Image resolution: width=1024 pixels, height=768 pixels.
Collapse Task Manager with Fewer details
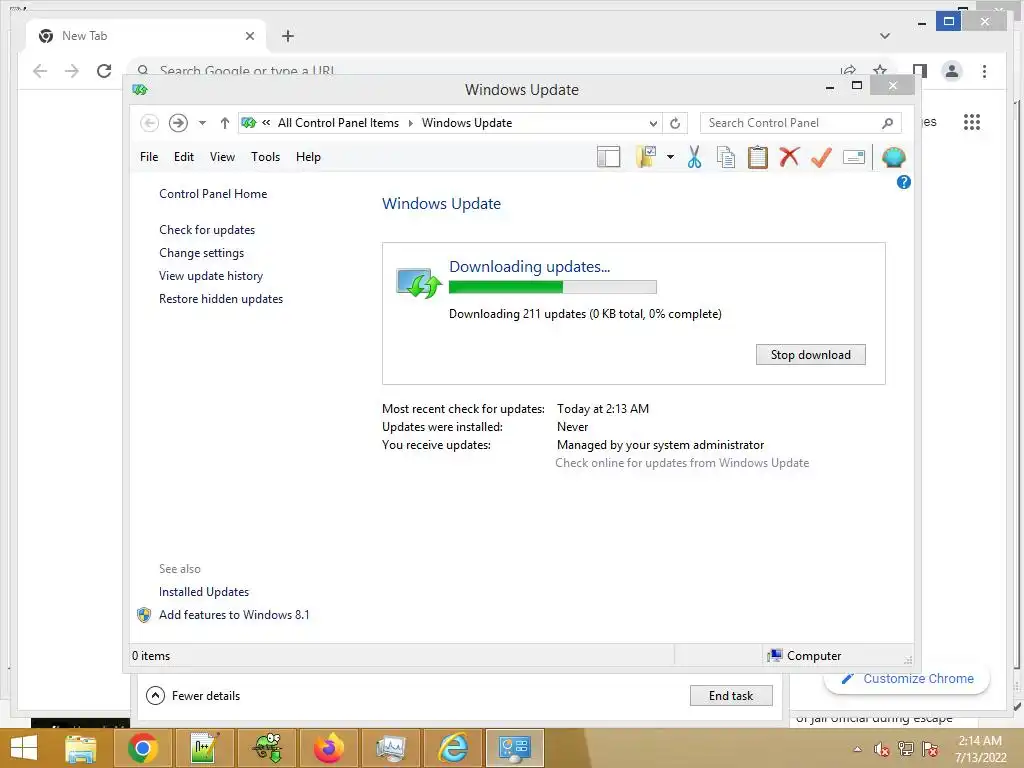click(193, 696)
